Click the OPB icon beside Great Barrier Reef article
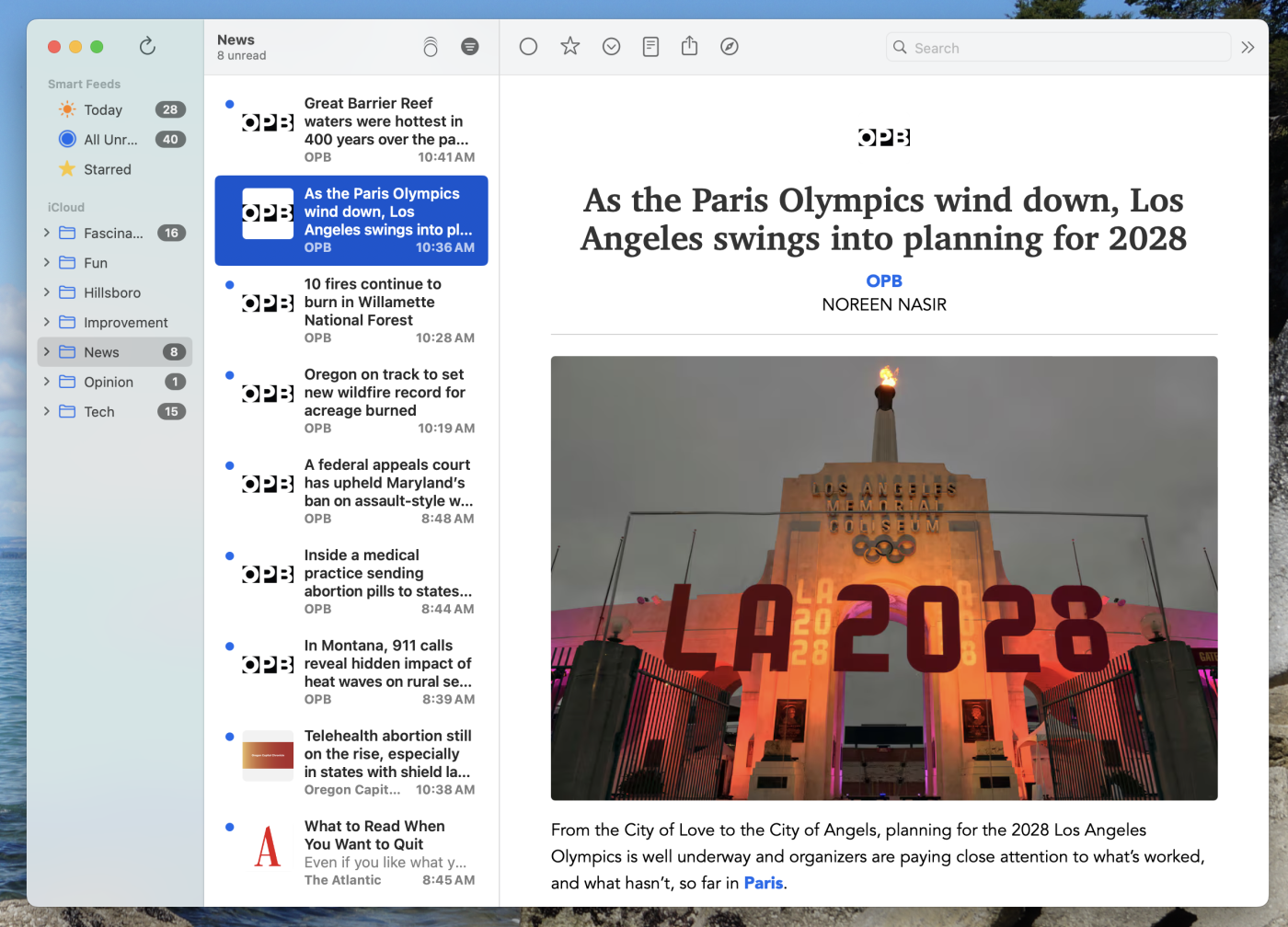 268,122
